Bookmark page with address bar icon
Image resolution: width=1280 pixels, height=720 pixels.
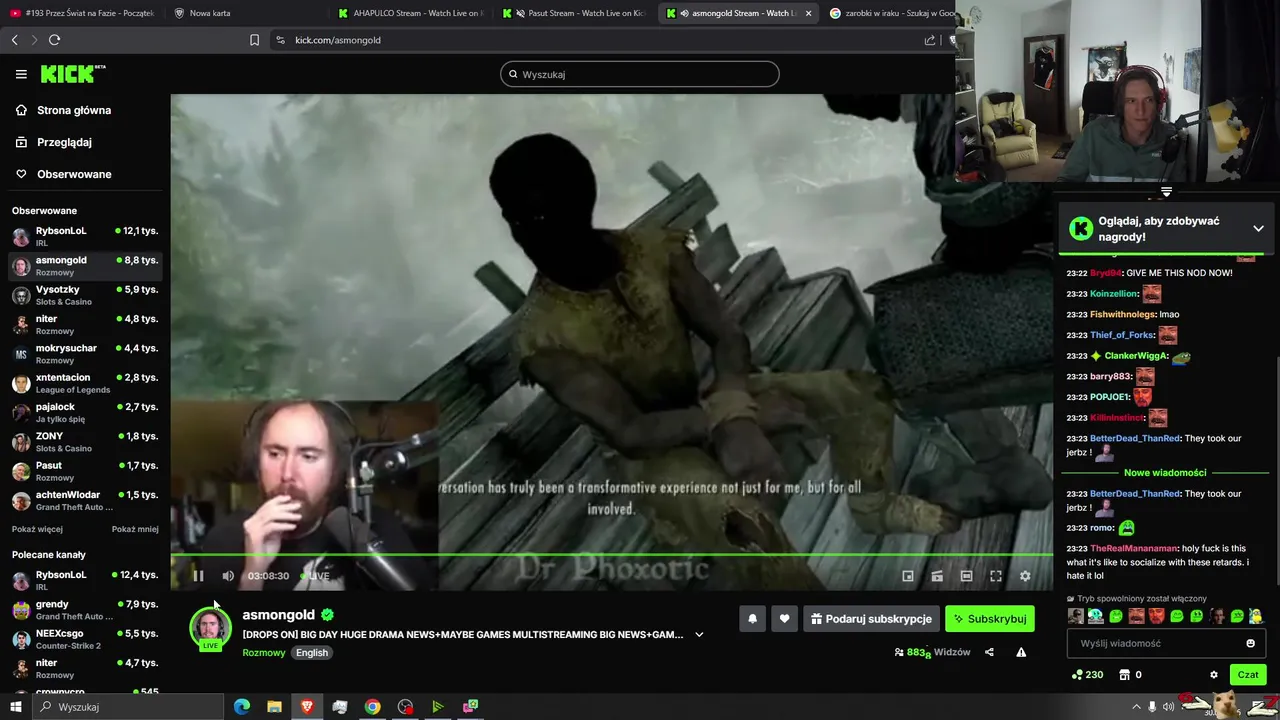click(254, 40)
